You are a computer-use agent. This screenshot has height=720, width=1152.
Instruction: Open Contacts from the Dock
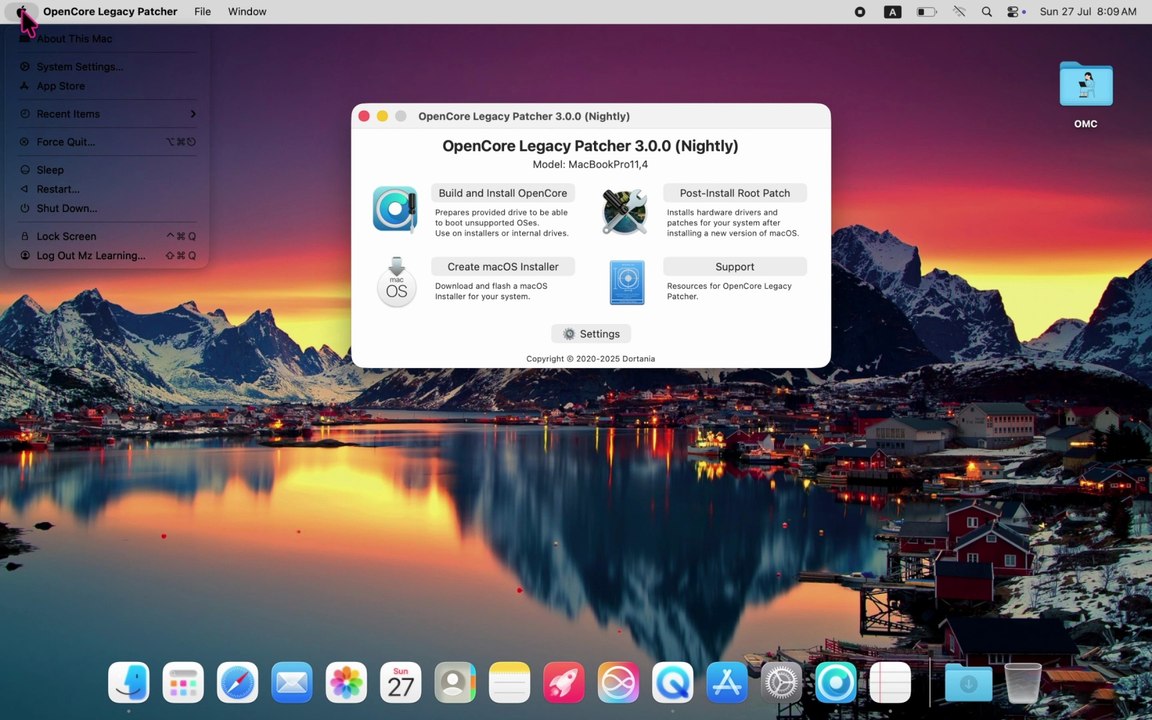pos(455,682)
